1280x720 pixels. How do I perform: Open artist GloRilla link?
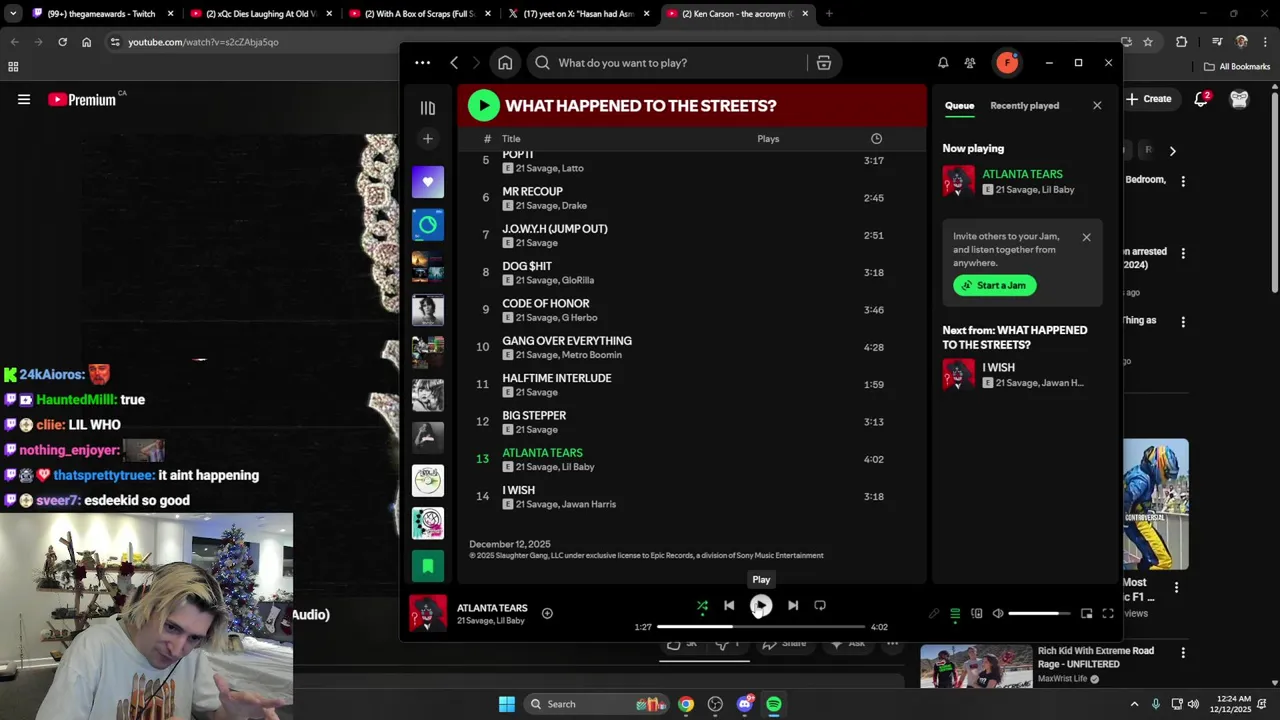pos(578,281)
